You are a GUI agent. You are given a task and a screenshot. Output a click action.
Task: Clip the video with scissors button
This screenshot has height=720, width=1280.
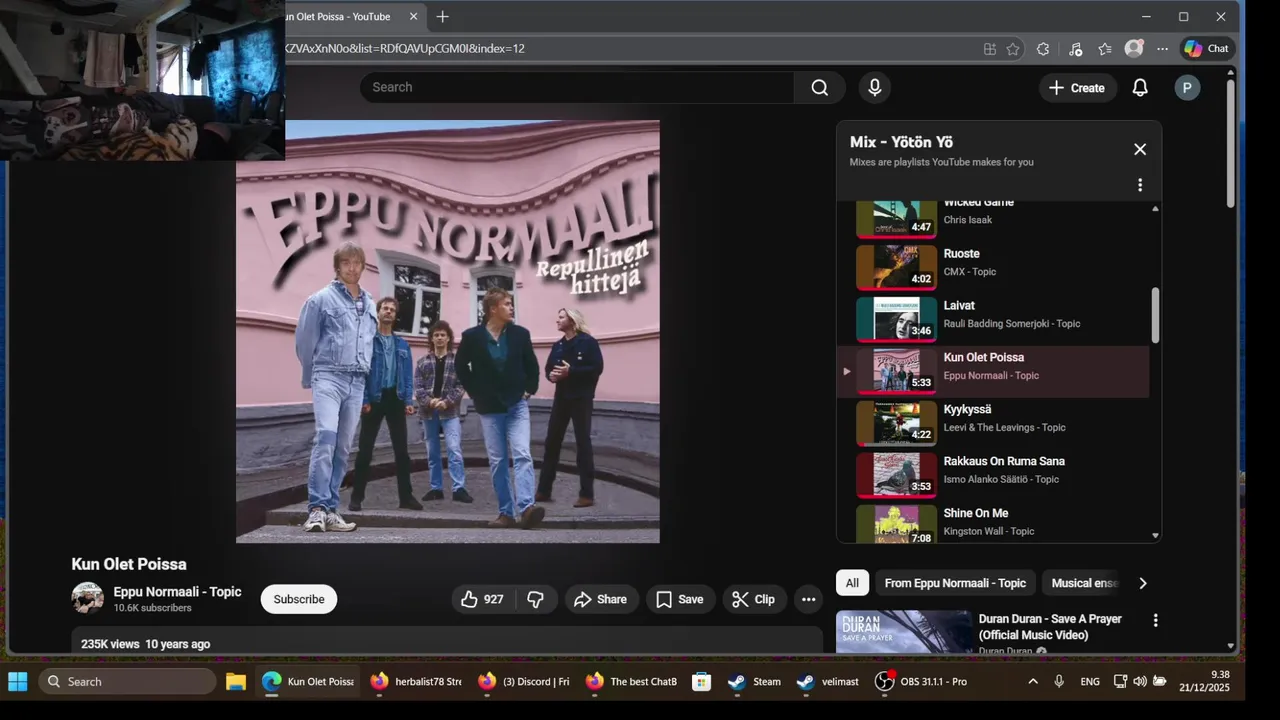point(754,599)
